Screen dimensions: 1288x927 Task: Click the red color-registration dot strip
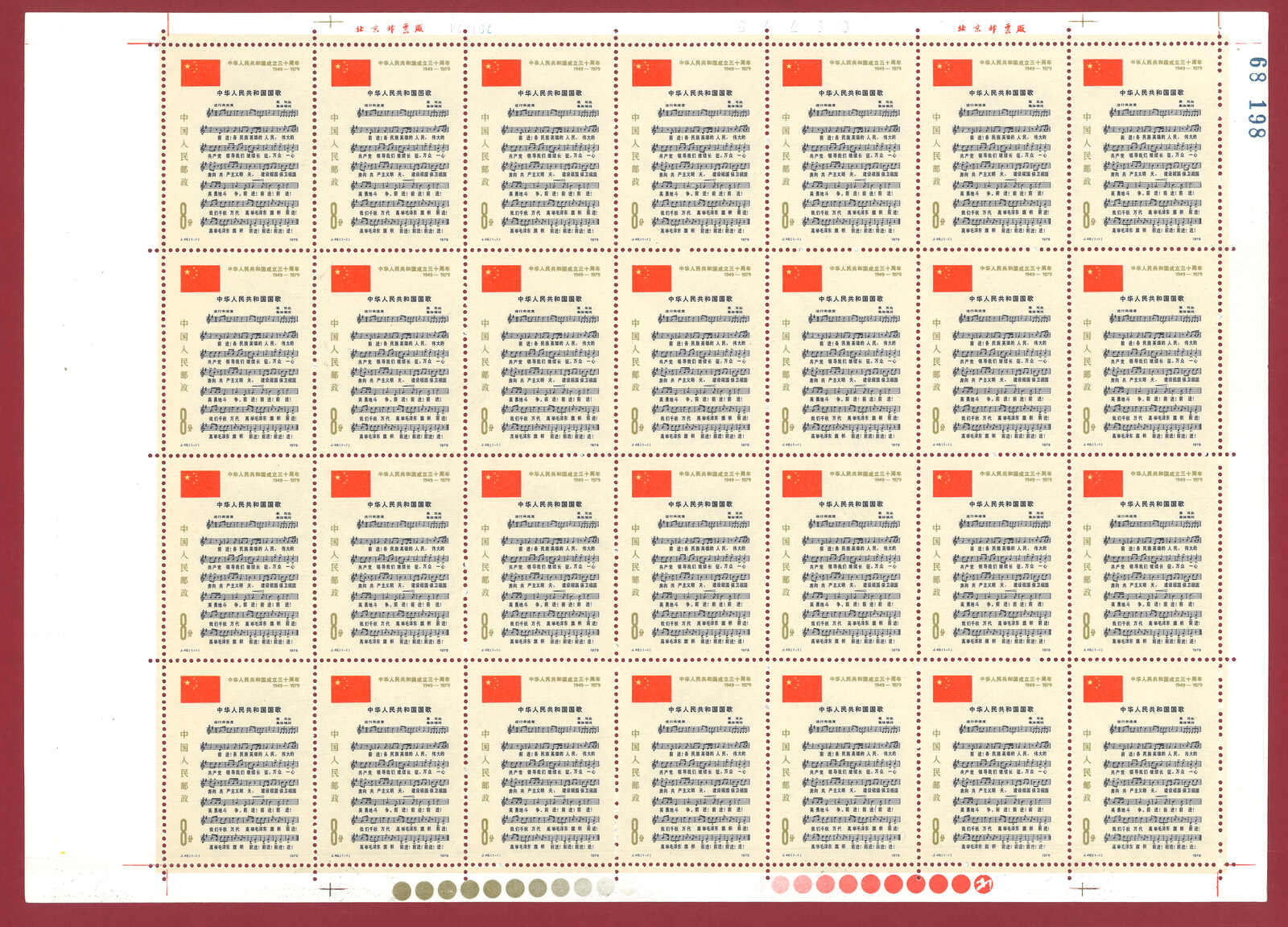coord(881,884)
